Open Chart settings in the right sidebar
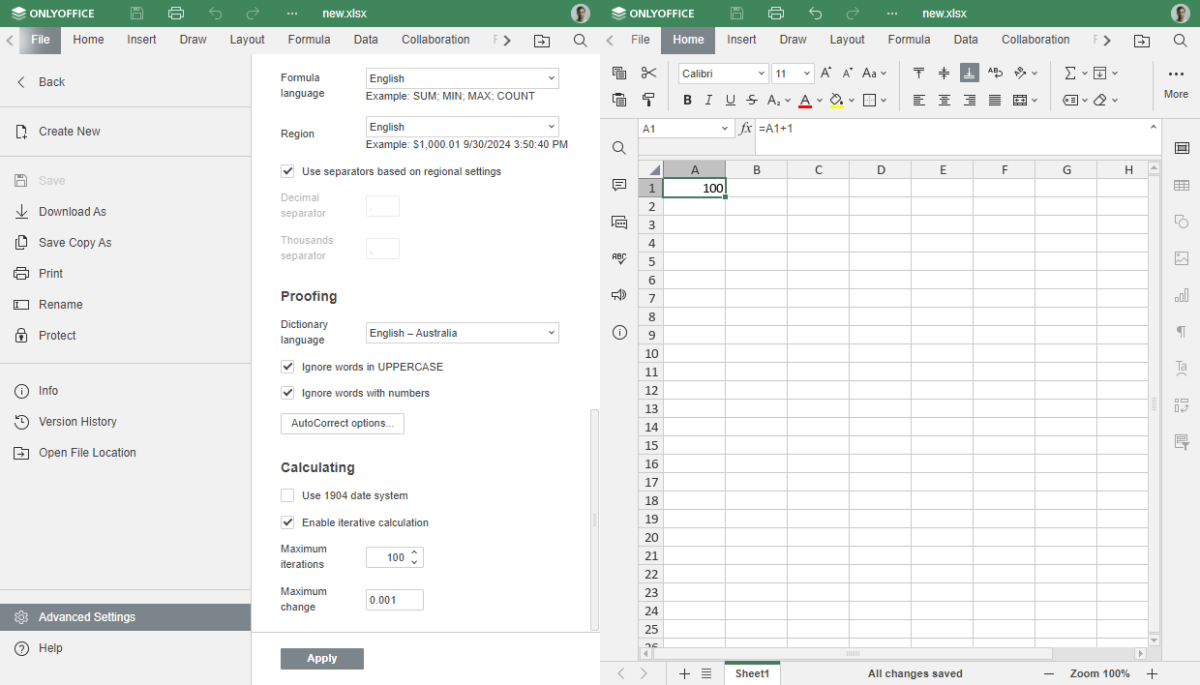 1181,295
